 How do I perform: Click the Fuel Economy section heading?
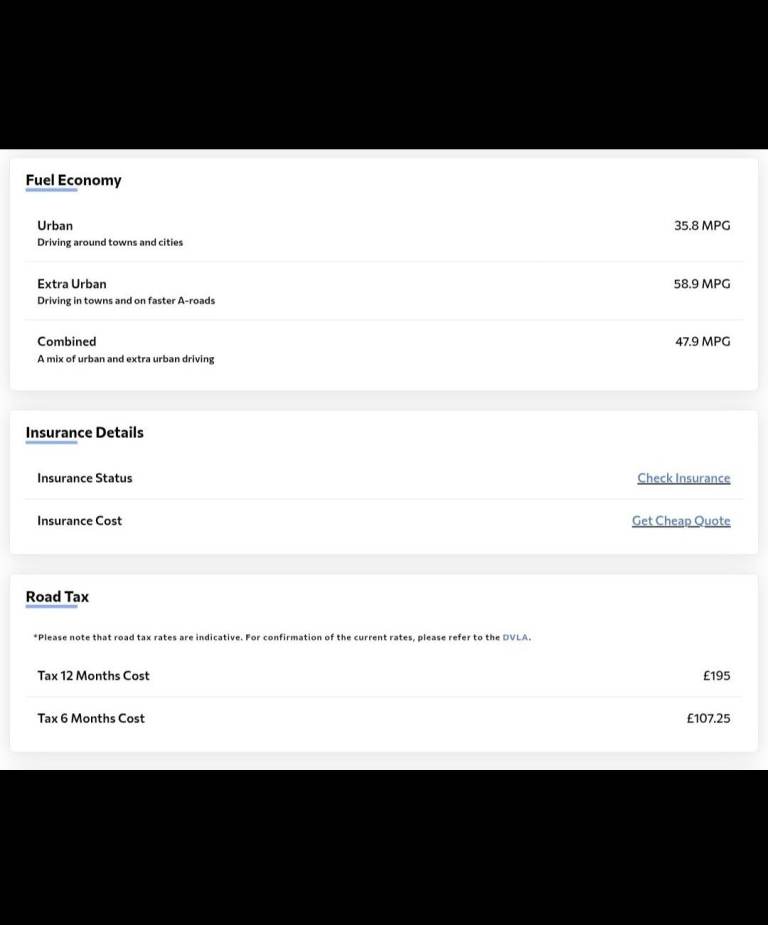[73, 180]
